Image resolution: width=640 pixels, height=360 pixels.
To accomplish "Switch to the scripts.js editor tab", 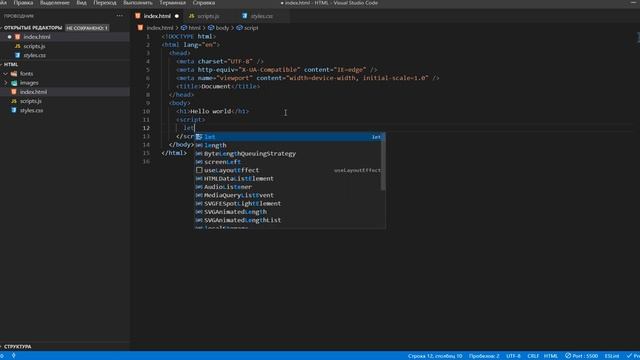I will tap(208, 16).
